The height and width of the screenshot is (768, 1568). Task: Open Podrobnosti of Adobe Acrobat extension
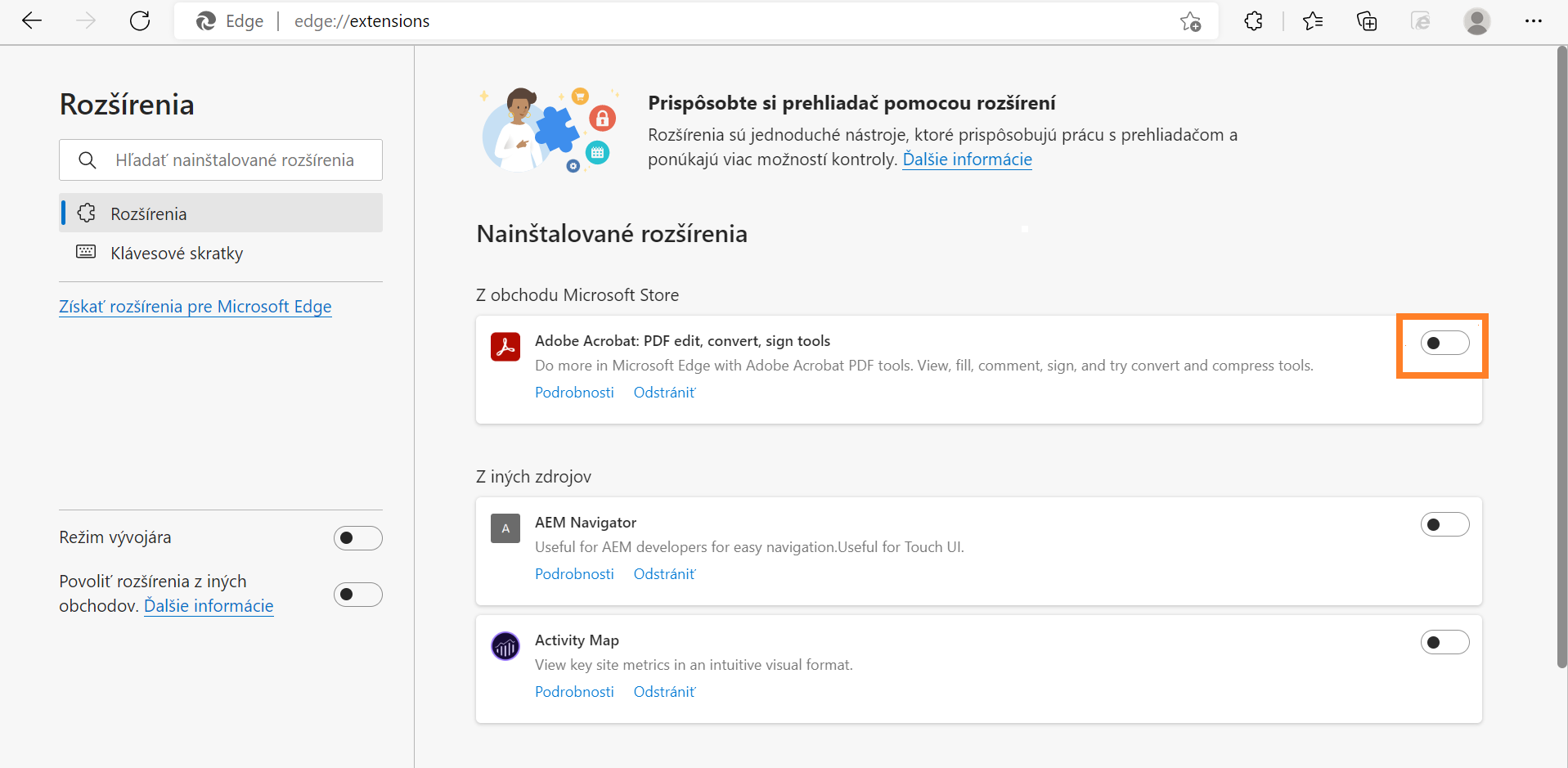573,392
